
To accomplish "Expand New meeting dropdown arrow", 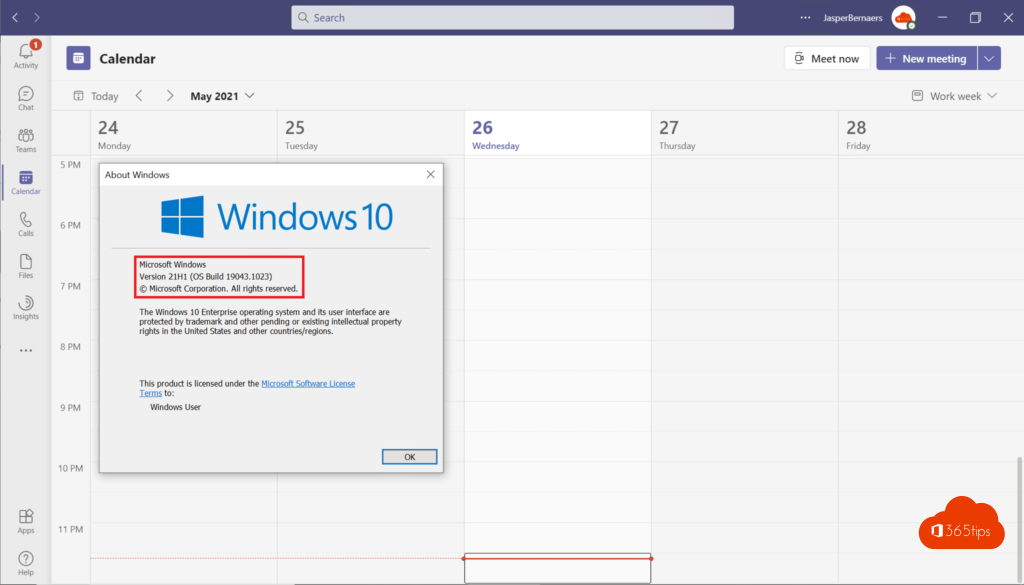I will pyautogui.click(x=989, y=58).
